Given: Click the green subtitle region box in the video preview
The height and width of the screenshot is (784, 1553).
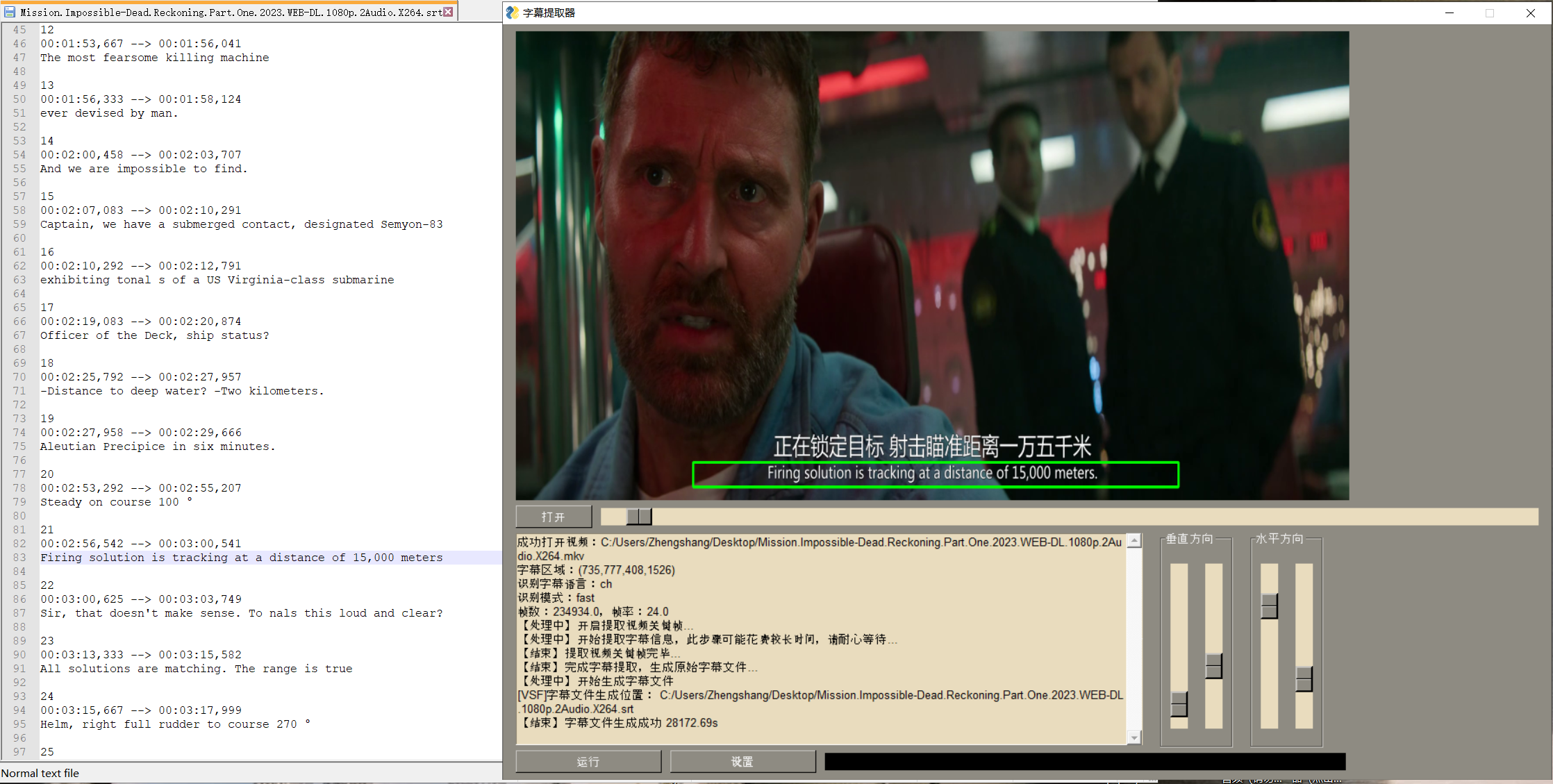Looking at the screenshot, I should [936, 474].
